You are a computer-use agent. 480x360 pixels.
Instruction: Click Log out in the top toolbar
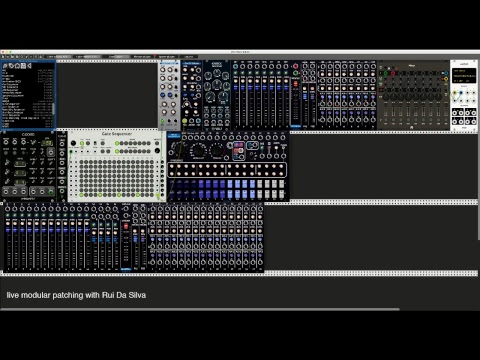click(189, 57)
